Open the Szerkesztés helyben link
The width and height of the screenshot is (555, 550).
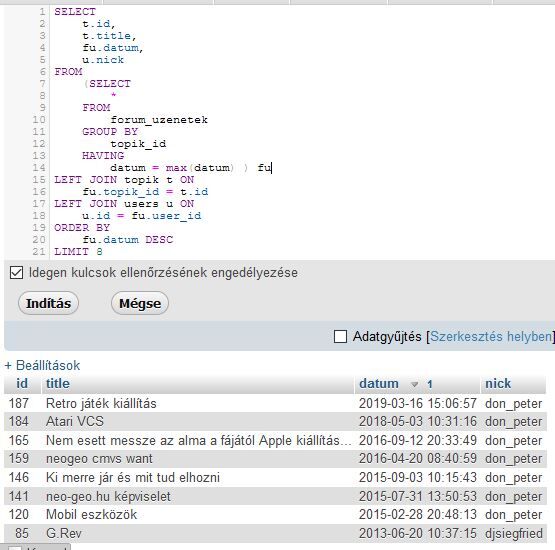pyautogui.click(x=491, y=336)
